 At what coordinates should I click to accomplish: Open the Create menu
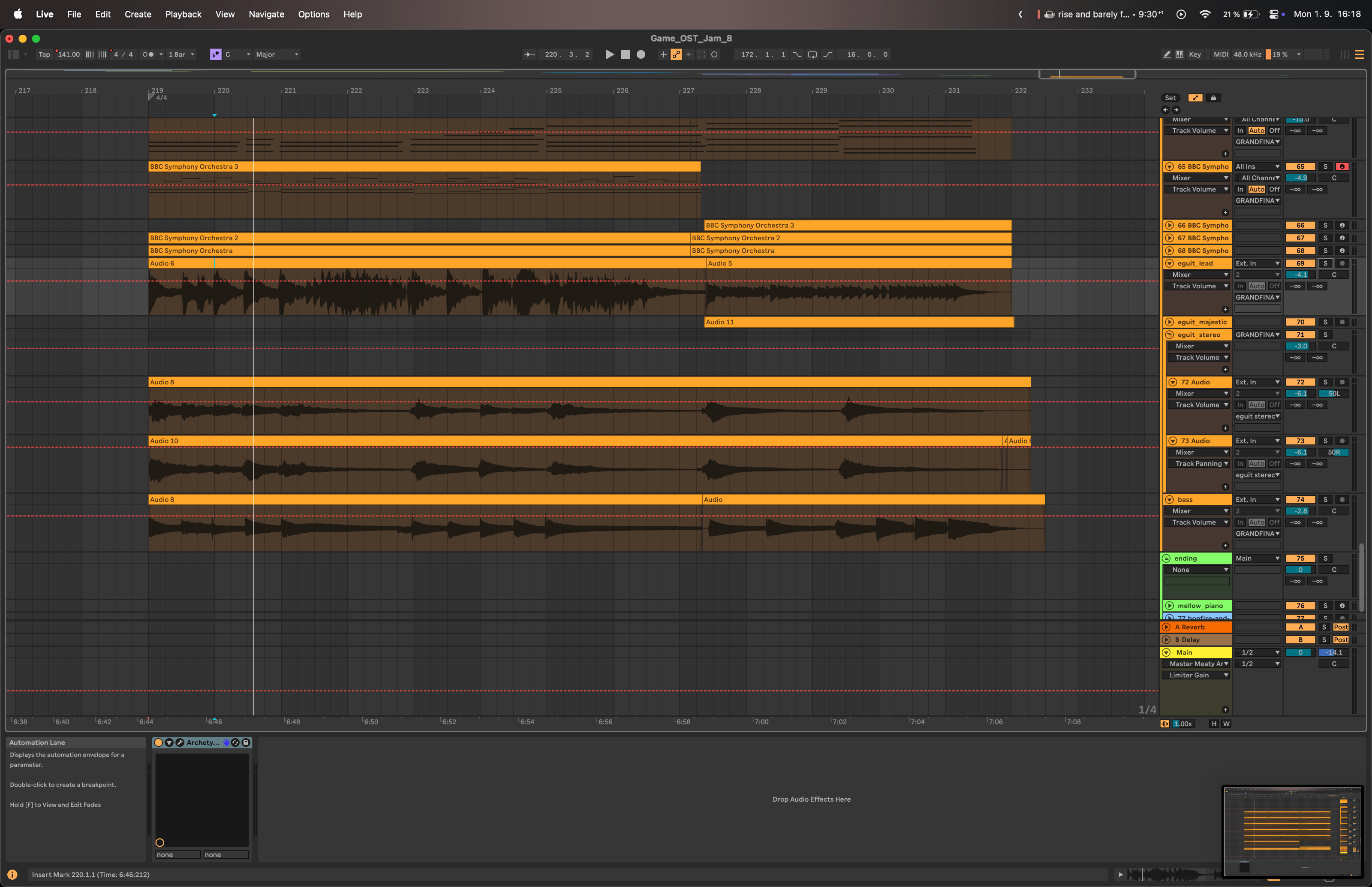pos(138,14)
